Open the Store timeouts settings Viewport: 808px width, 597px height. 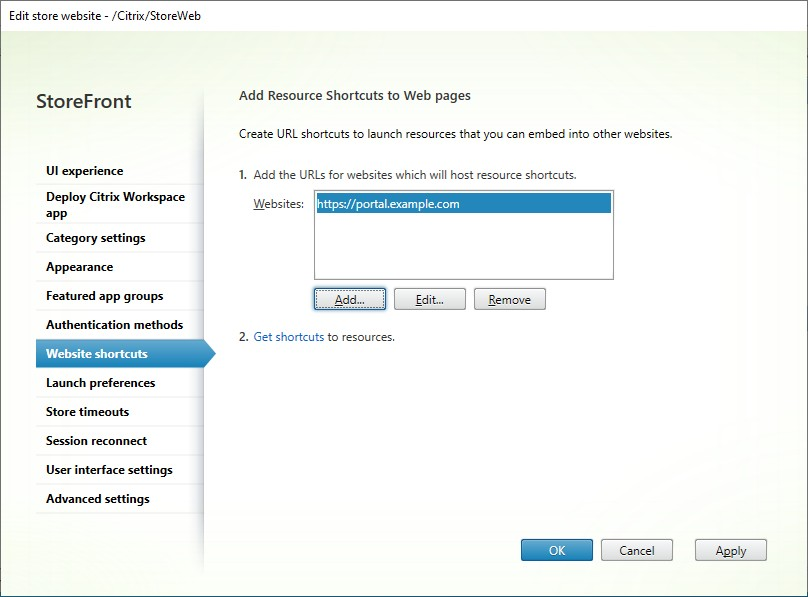89,411
